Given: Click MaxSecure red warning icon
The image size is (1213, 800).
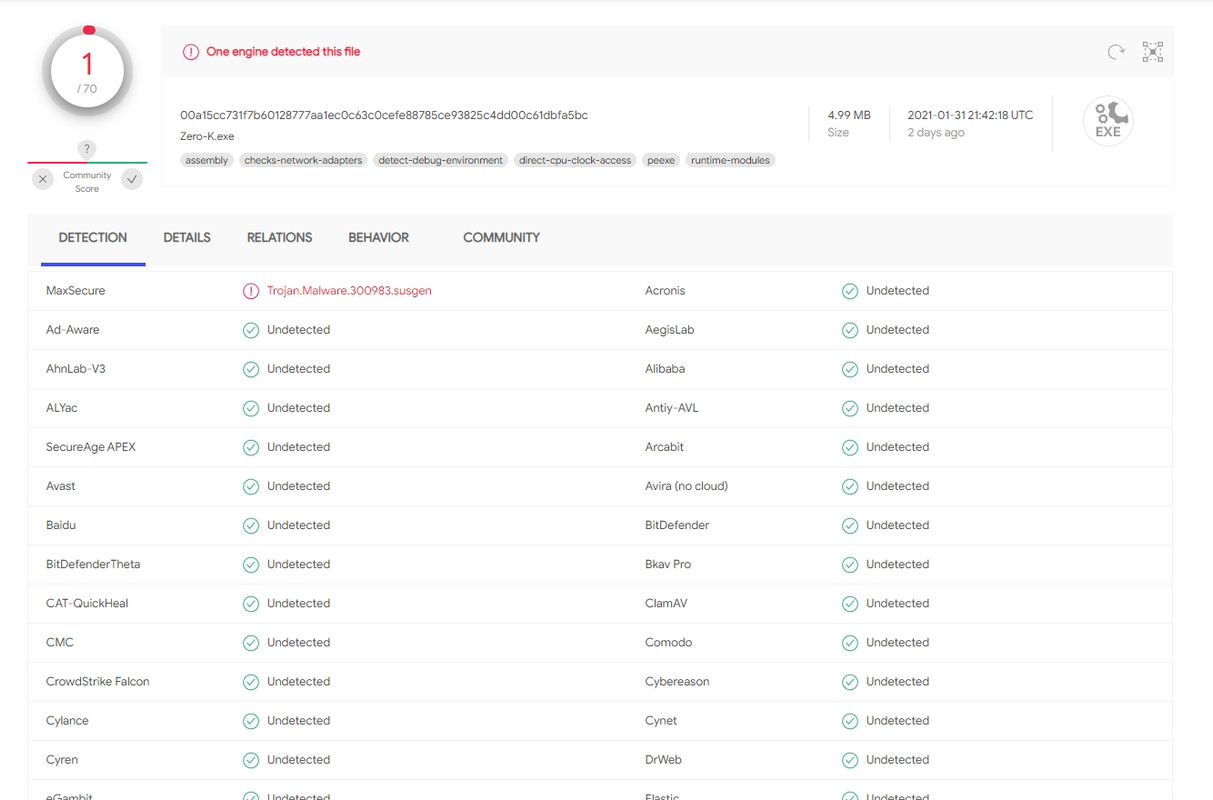Looking at the screenshot, I should point(251,291).
